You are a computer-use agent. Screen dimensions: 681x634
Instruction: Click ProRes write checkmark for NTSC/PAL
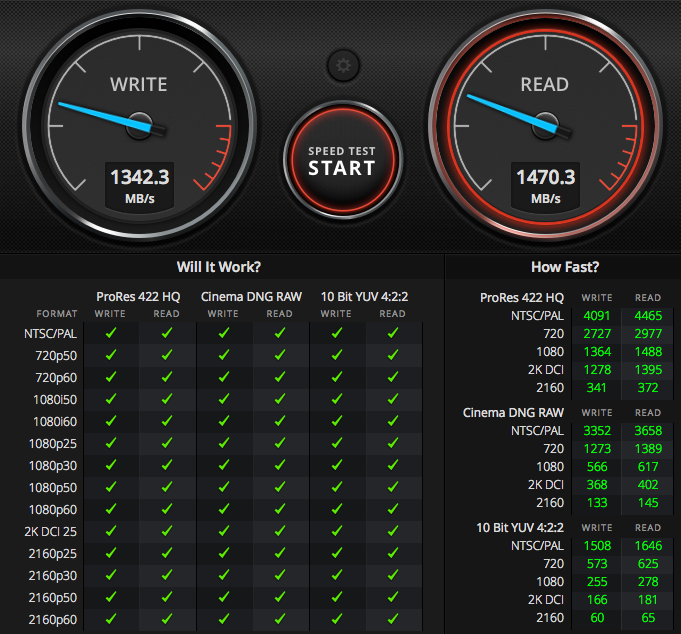pyautogui.click(x=111, y=333)
